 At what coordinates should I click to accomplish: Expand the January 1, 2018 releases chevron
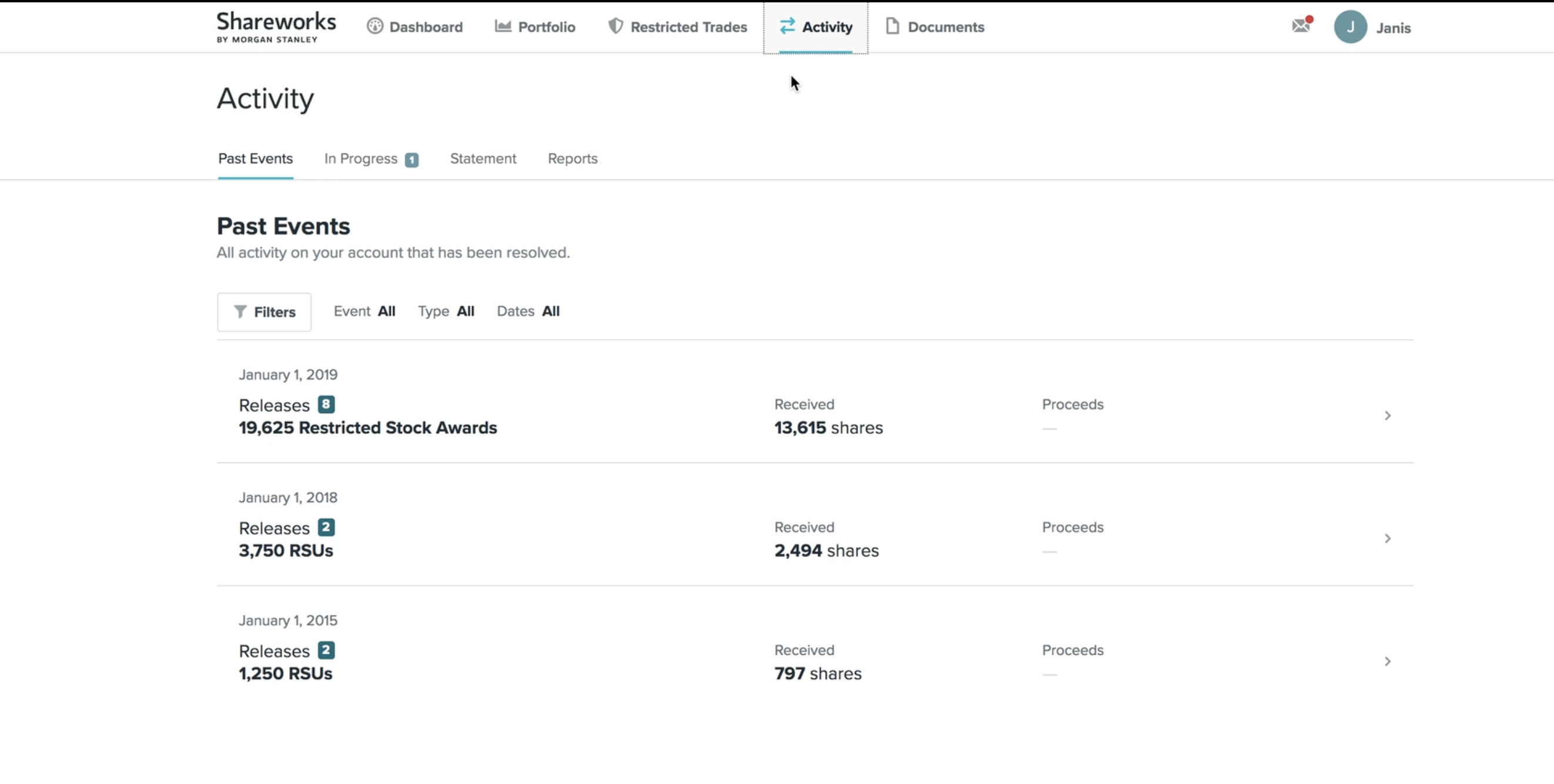point(1388,538)
